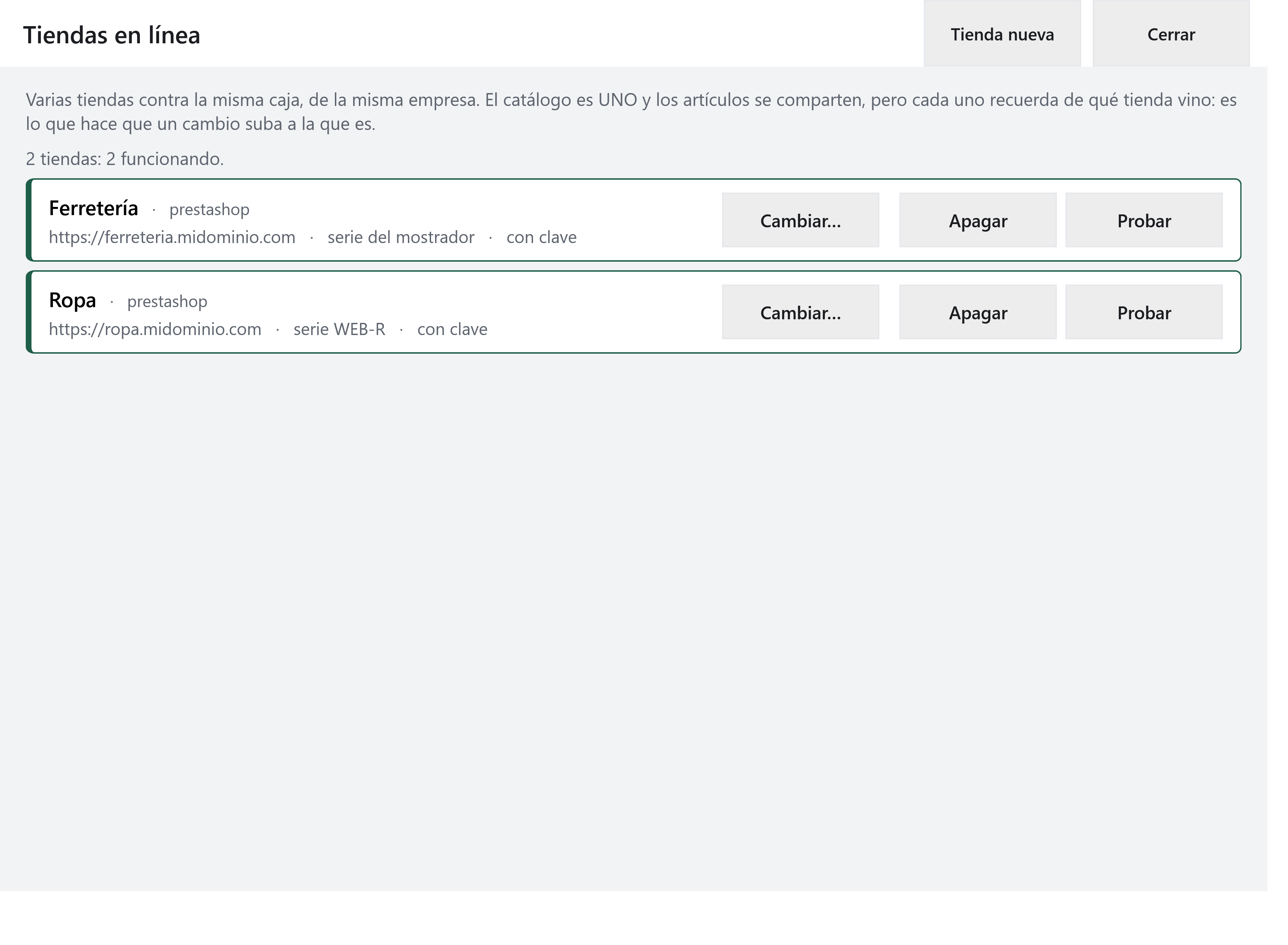Screen dimensions: 1288x945
Task: Open Cambiar... for the Ropa store
Action: pos(800,312)
